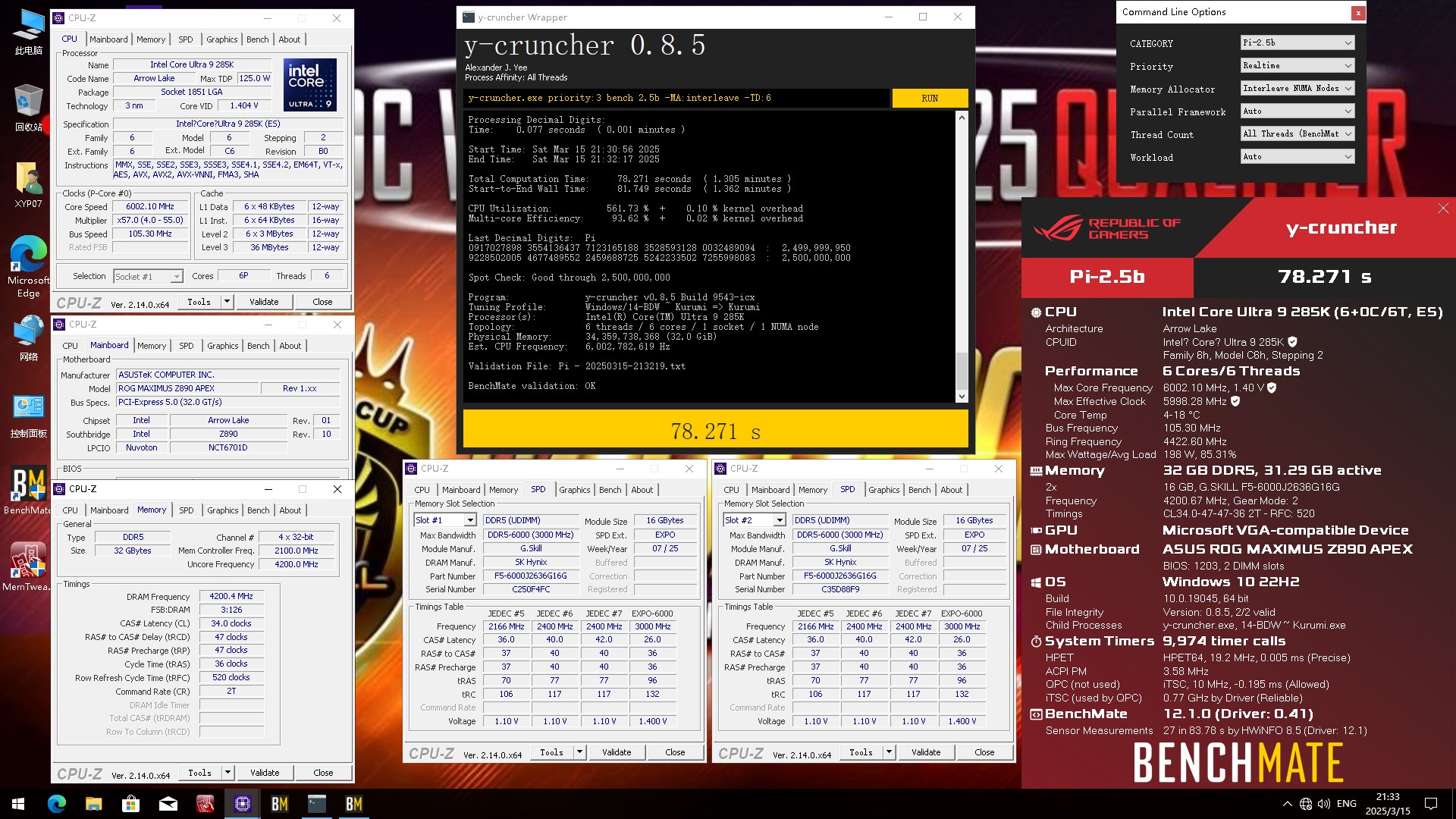Viewport: 1456px width, 819px height.
Task: Click Validate in the top CPU-Z window
Action: point(264,302)
